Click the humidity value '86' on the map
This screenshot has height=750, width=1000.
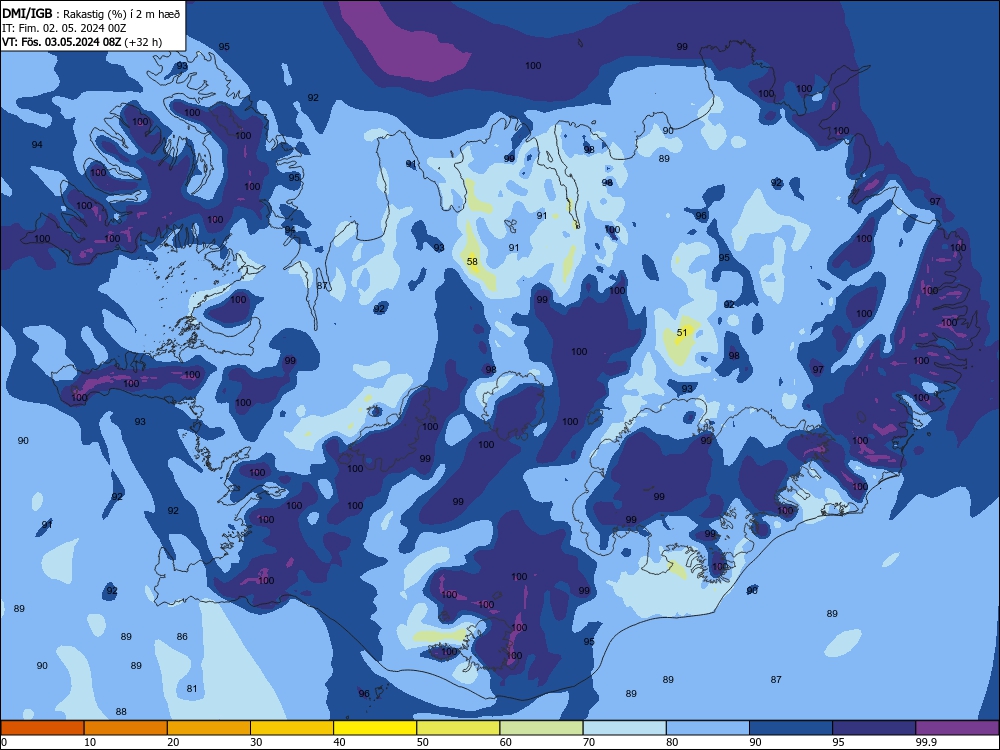pyautogui.click(x=182, y=636)
